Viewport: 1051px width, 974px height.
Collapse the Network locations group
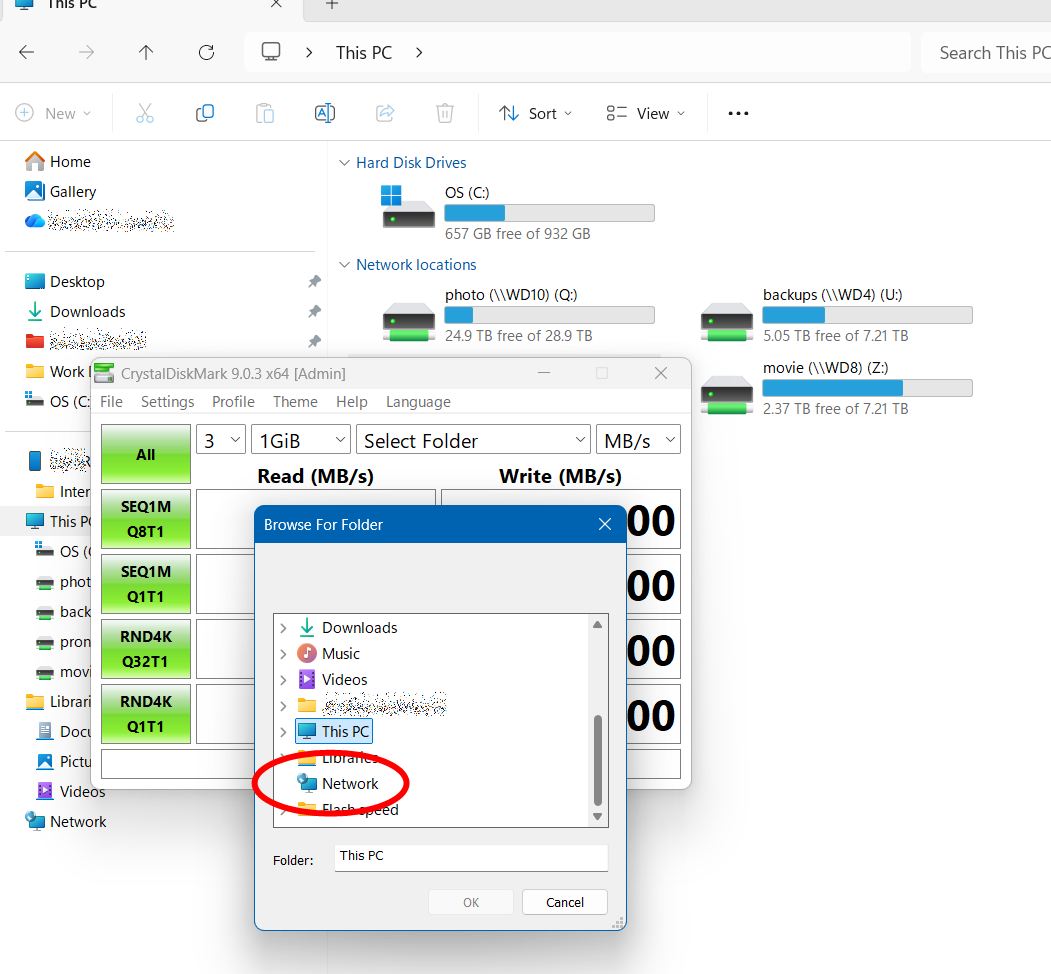tap(345, 265)
